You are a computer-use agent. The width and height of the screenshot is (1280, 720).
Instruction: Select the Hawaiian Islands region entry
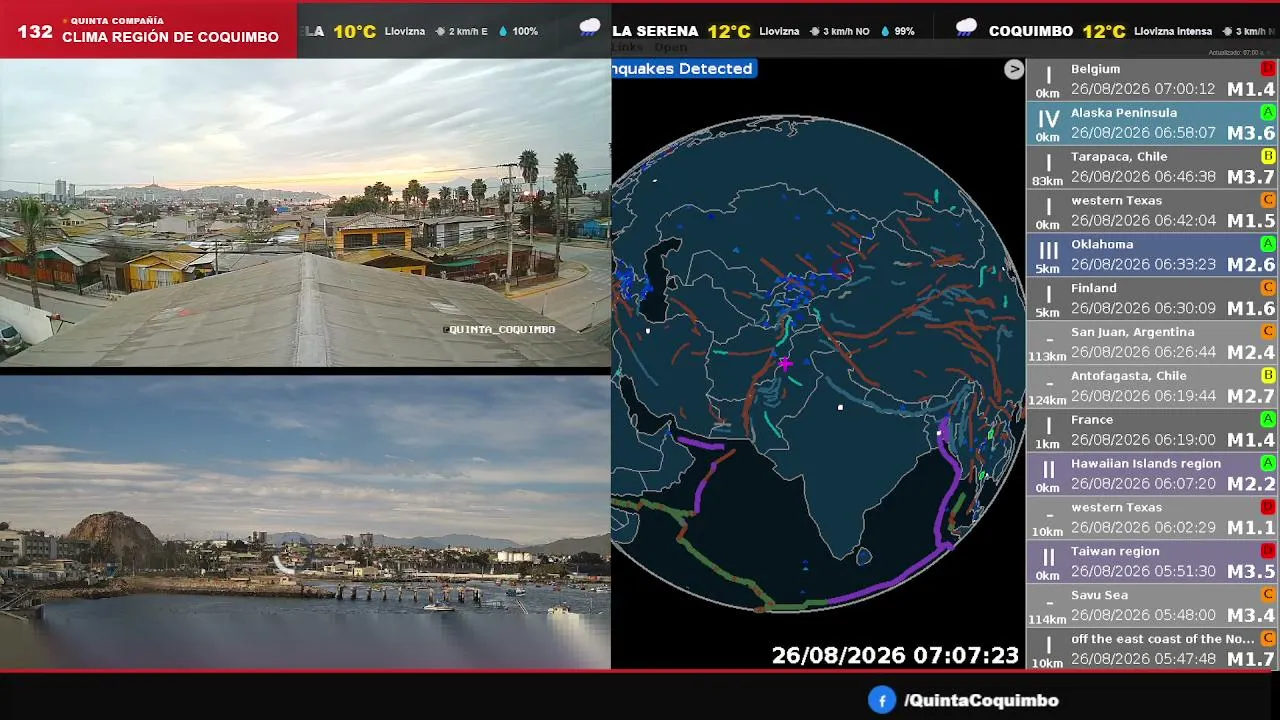(x=1153, y=474)
